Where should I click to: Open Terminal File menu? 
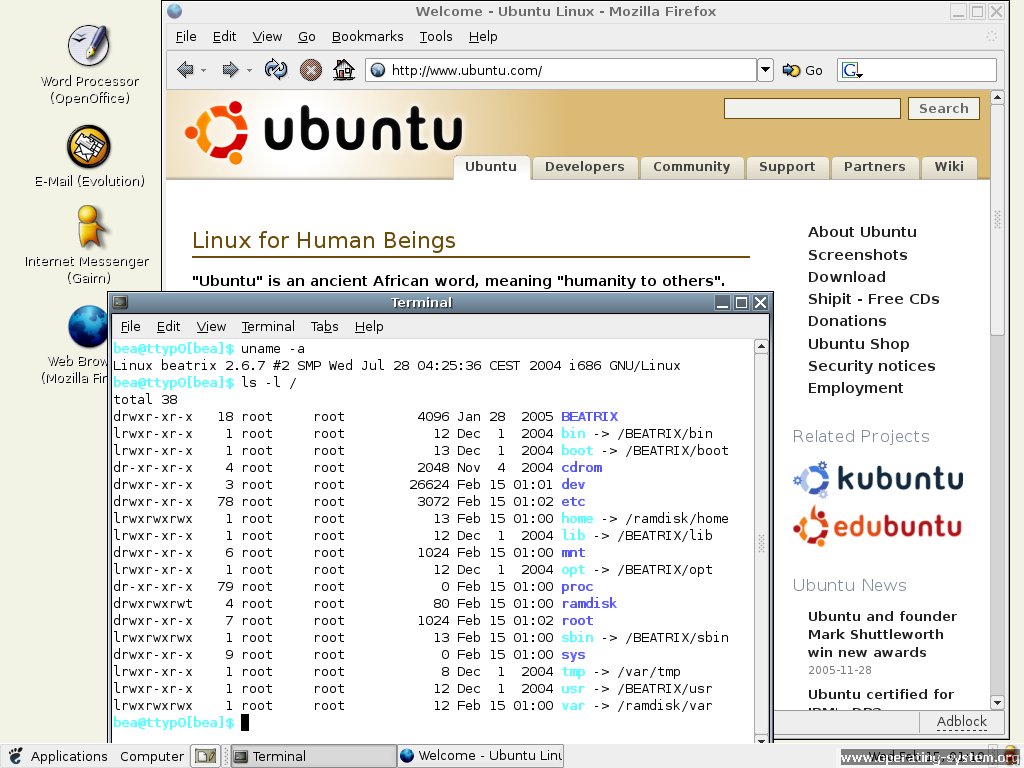coord(131,327)
